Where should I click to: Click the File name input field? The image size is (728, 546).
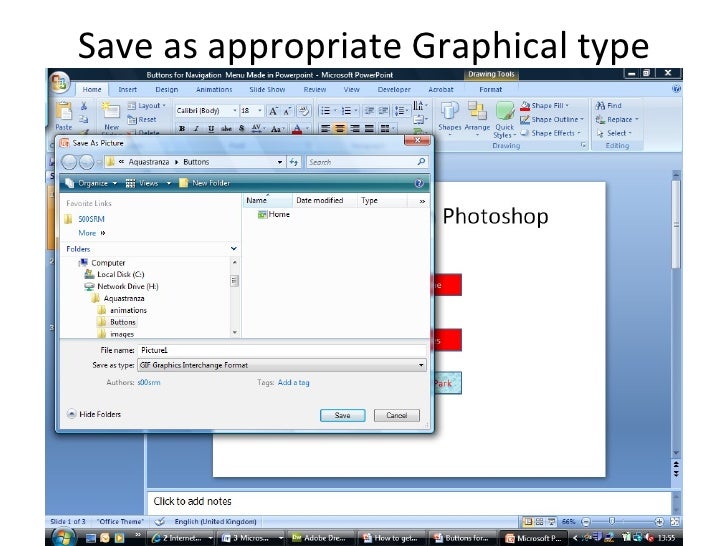(x=282, y=351)
